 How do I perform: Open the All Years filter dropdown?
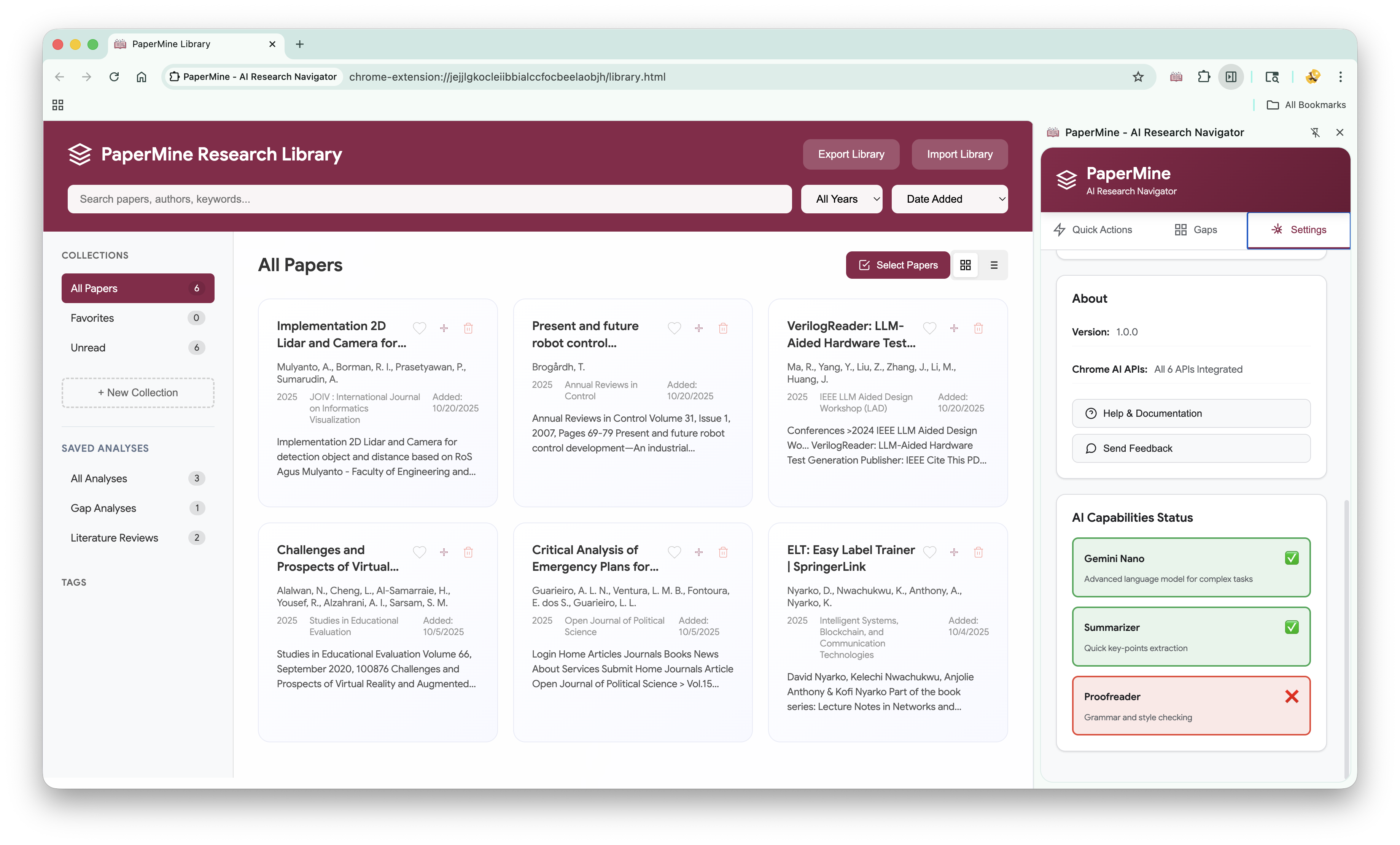pyautogui.click(x=842, y=199)
